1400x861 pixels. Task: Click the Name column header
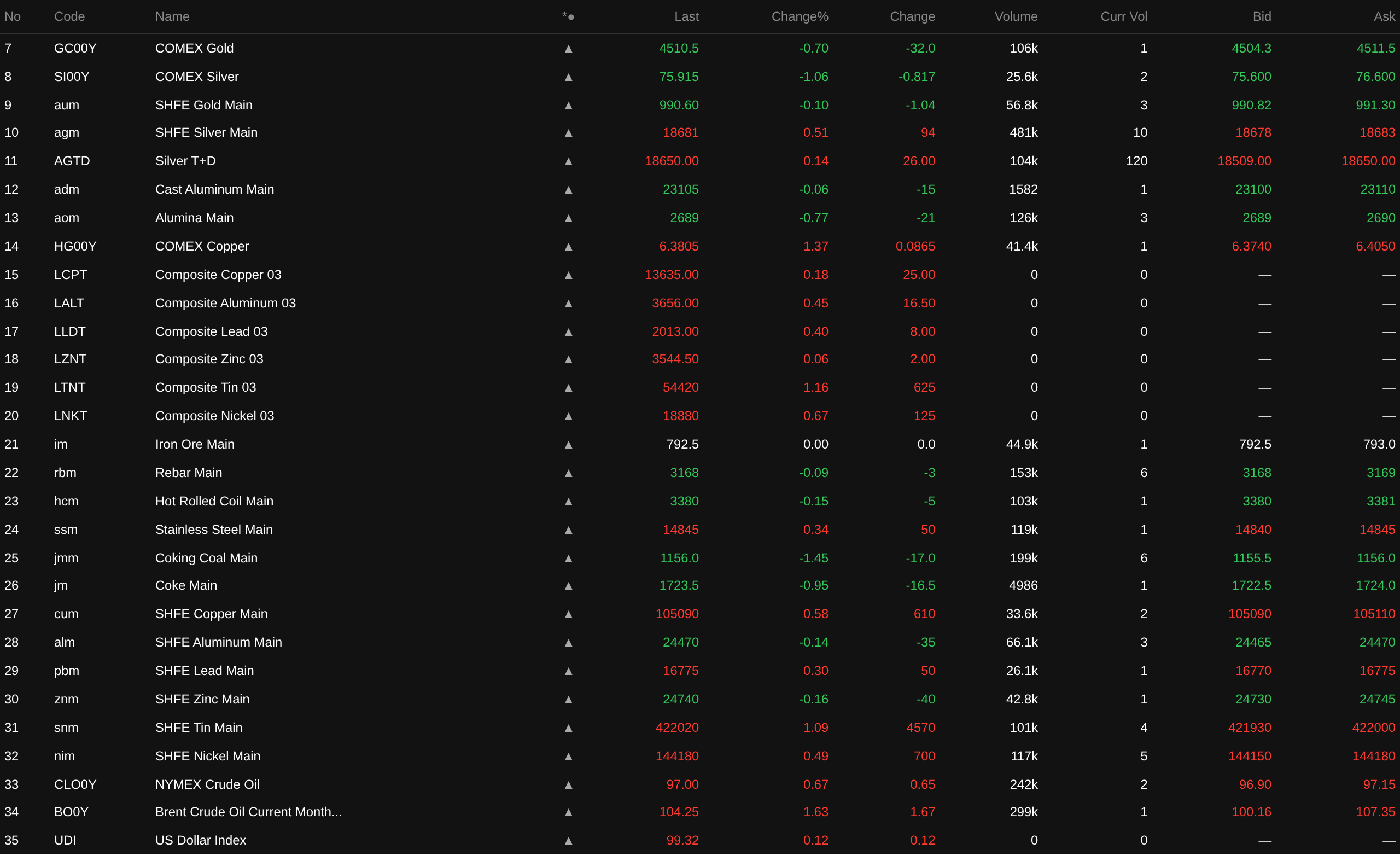(x=172, y=16)
